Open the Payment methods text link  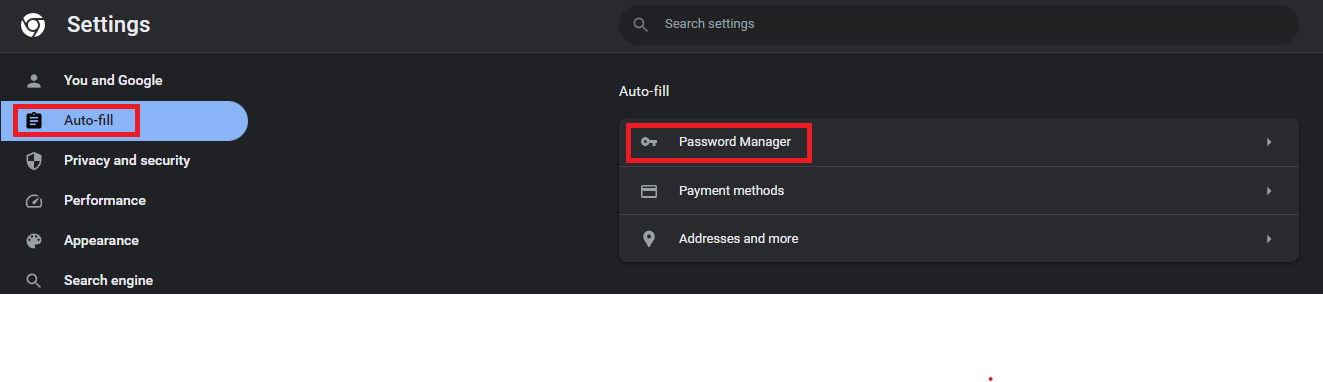731,190
